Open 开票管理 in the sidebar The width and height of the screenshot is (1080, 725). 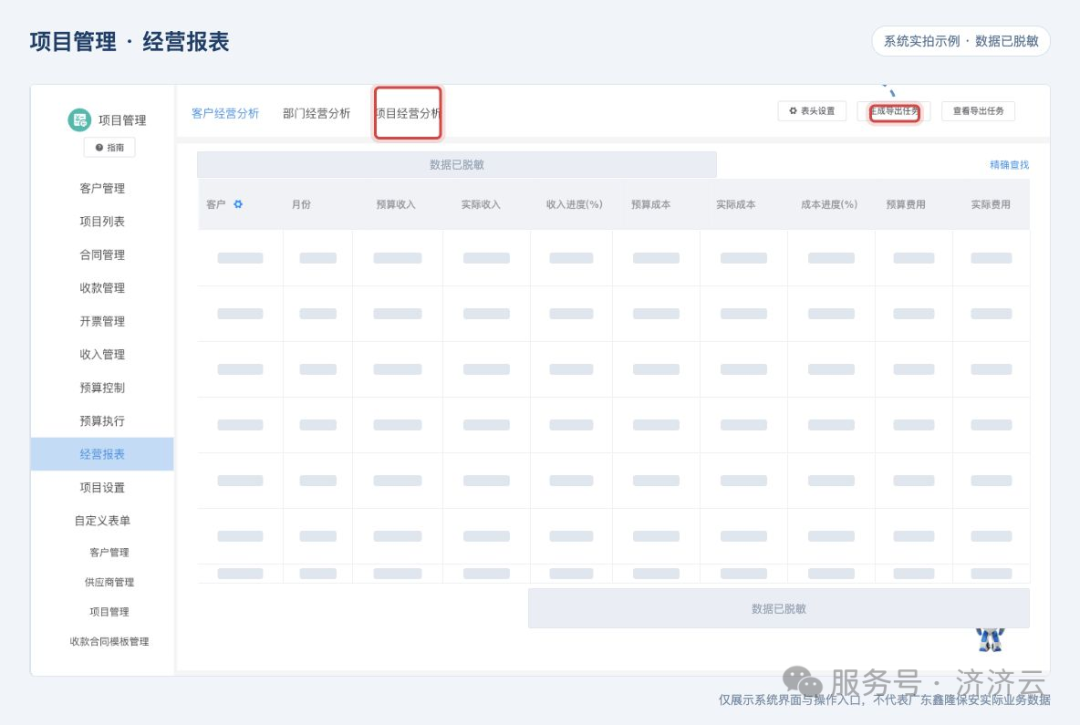coord(102,321)
